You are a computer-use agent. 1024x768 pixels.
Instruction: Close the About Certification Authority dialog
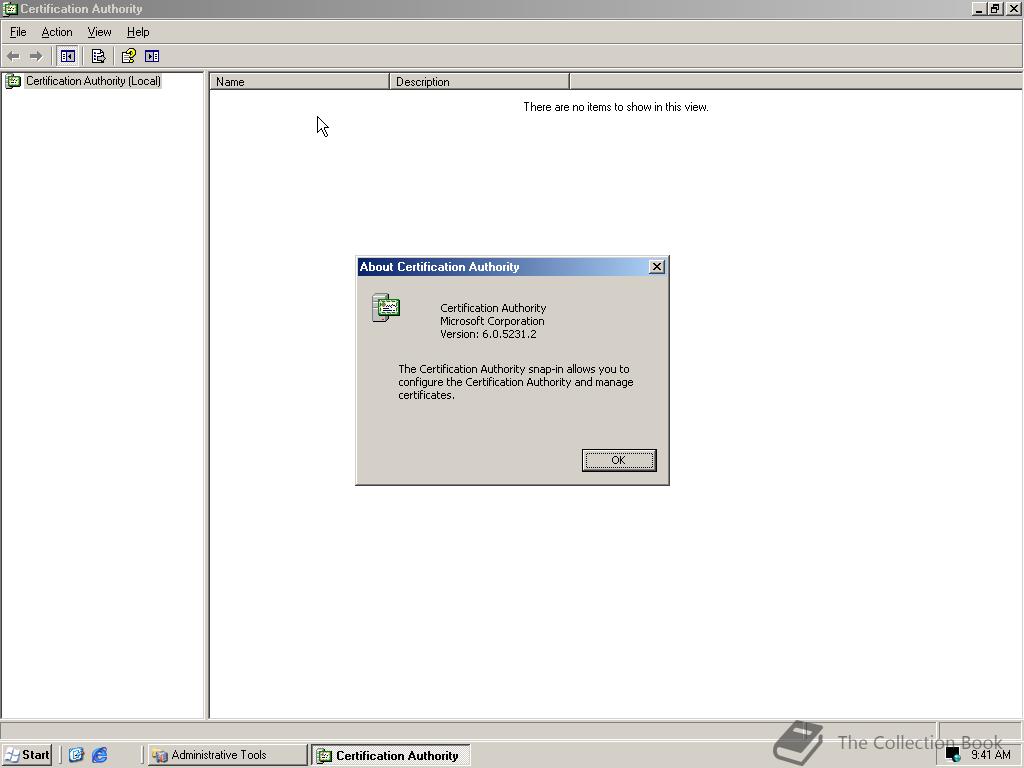click(x=656, y=266)
